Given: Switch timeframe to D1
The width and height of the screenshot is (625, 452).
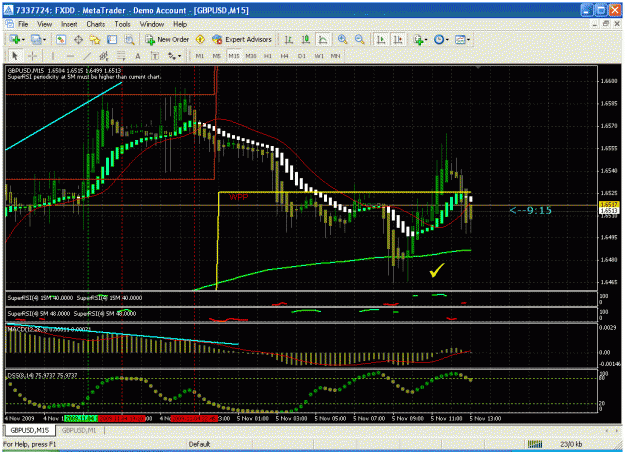Looking at the screenshot, I should [x=302, y=56].
